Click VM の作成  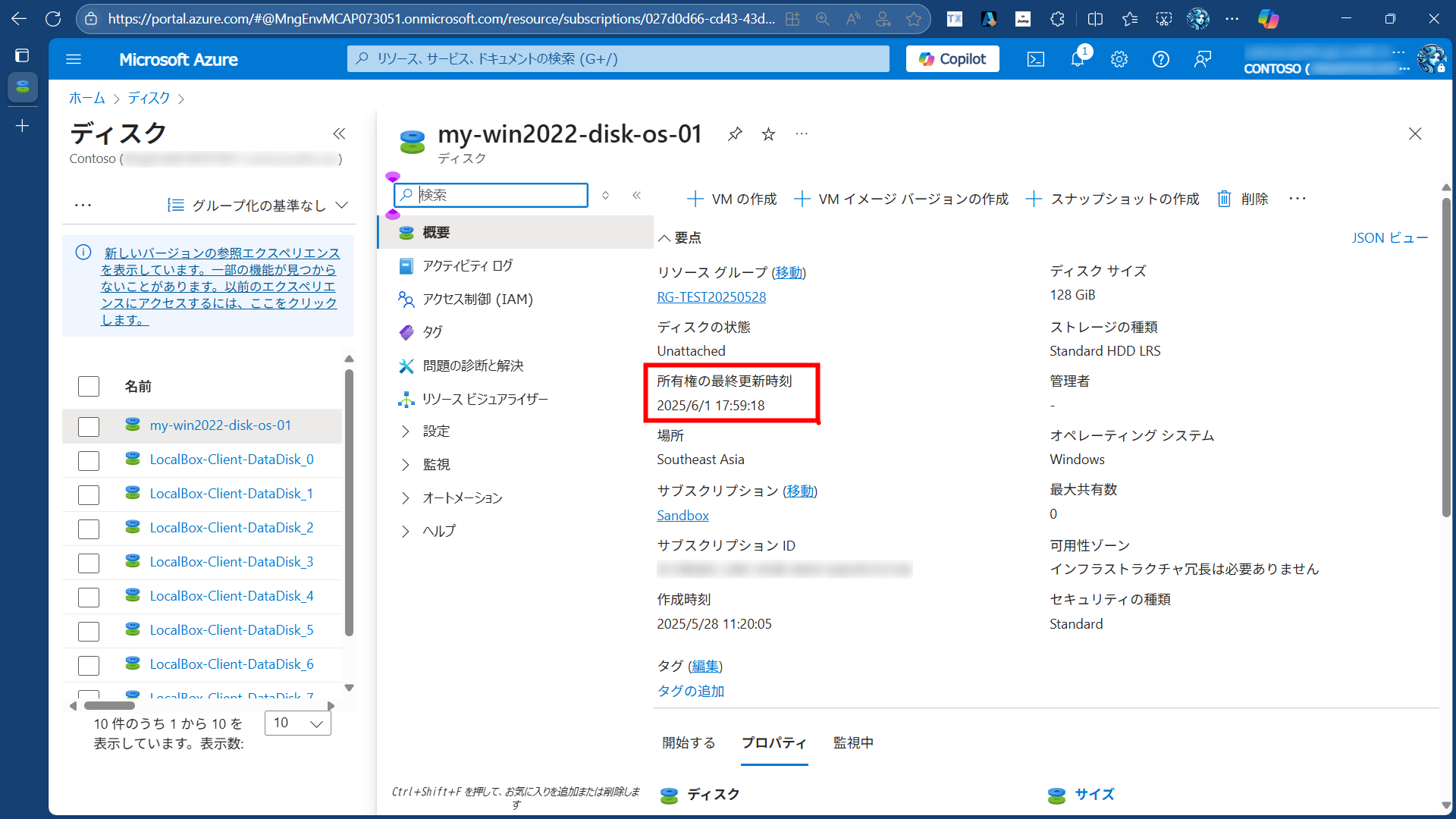[732, 199]
